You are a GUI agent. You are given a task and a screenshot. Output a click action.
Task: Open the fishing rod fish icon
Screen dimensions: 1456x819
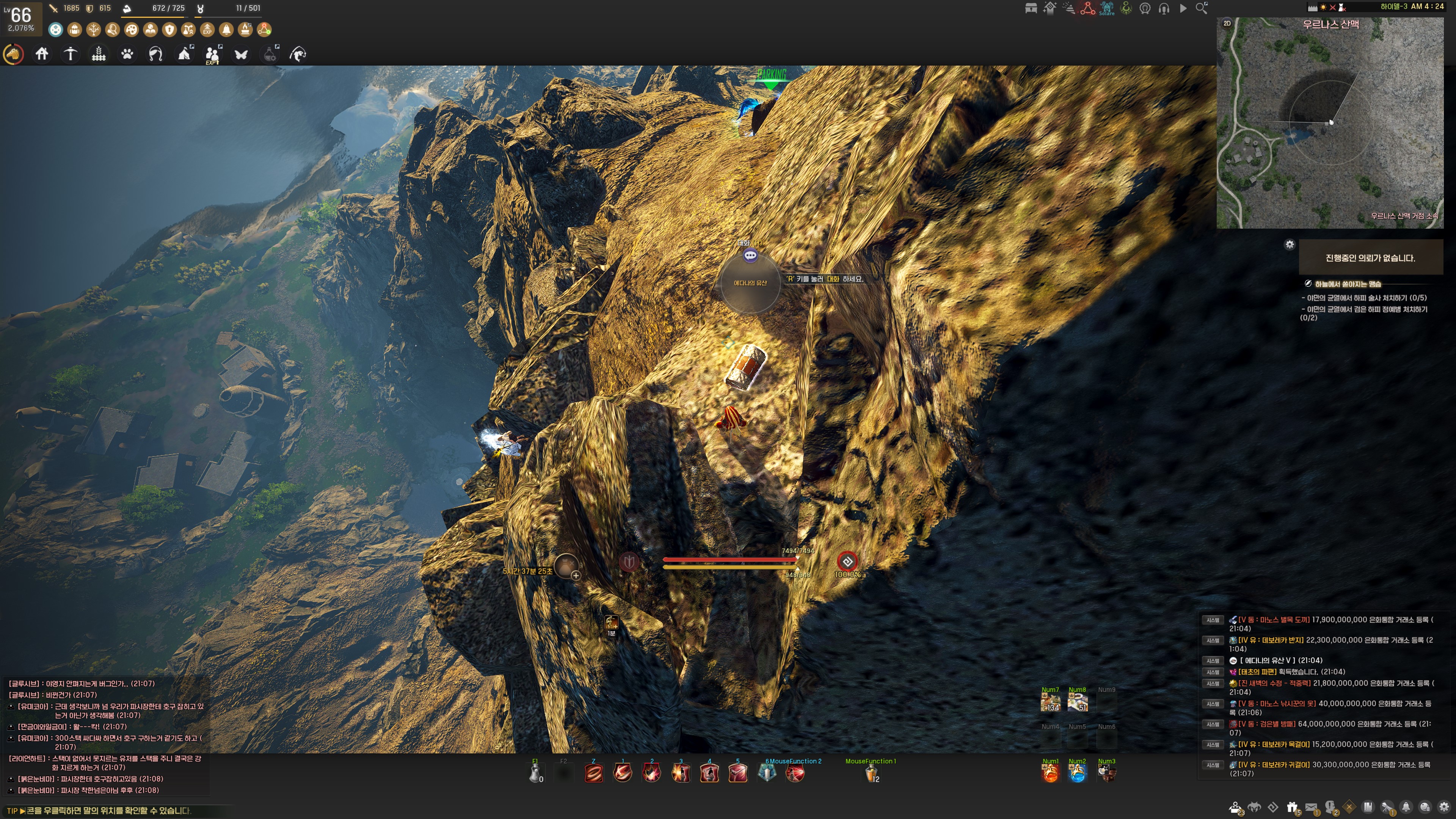tap(298, 54)
